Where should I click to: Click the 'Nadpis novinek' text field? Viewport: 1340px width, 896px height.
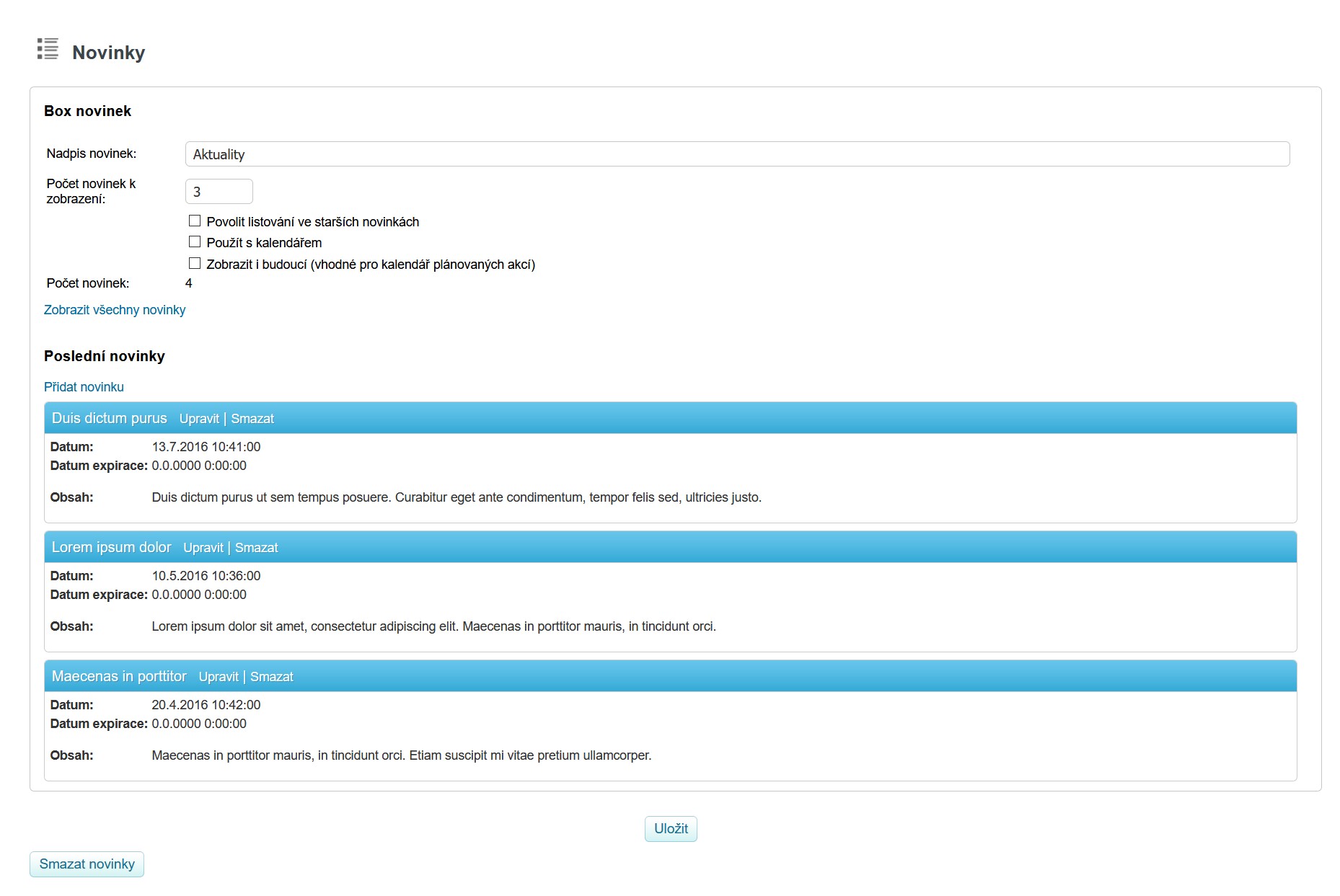tap(736, 154)
